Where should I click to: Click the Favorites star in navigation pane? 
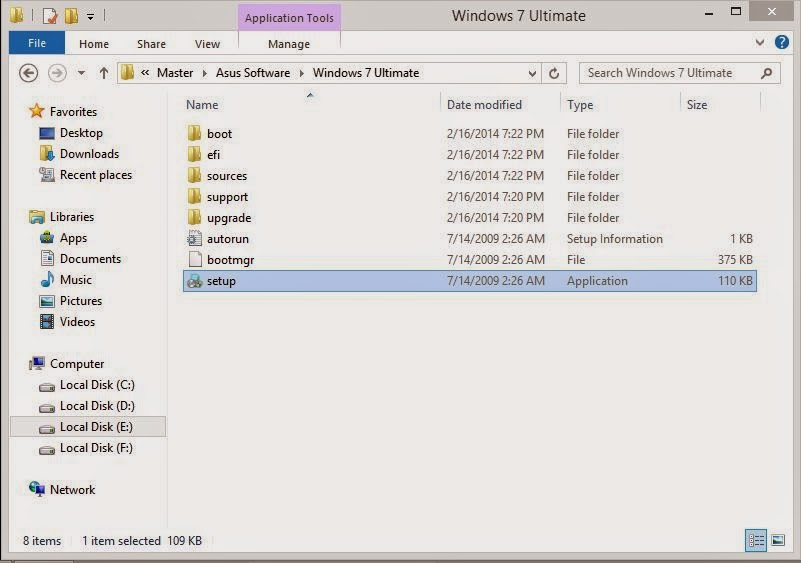(x=37, y=111)
